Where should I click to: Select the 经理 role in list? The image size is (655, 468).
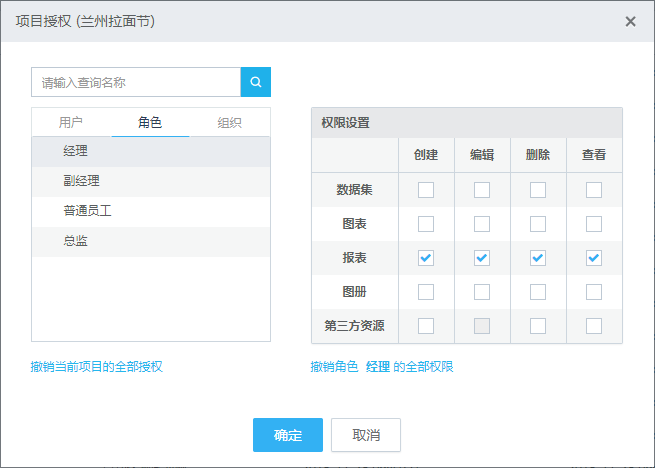pyautogui.click(x=76, y=151)
